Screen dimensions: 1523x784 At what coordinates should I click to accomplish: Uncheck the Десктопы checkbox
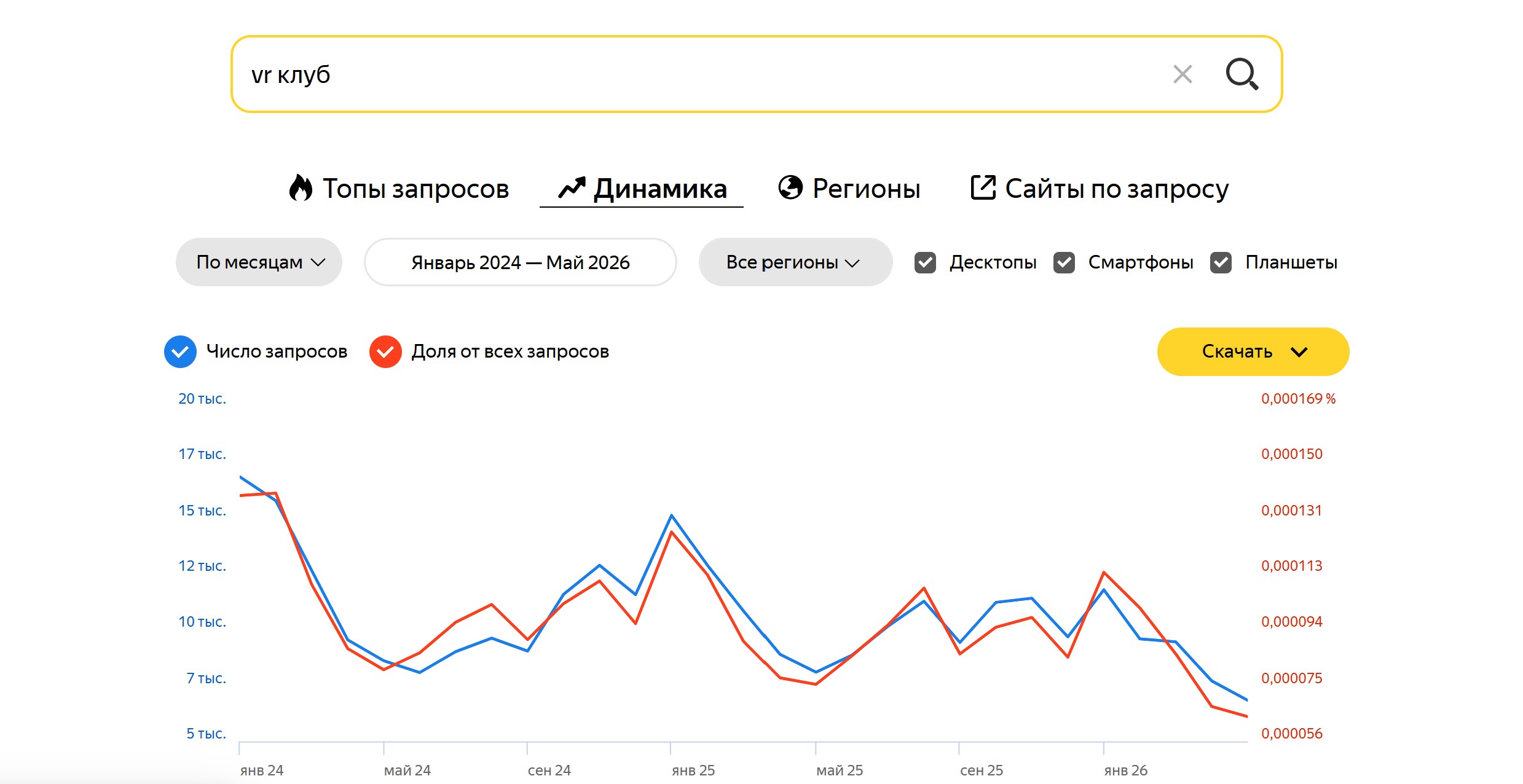click(925, 262)
